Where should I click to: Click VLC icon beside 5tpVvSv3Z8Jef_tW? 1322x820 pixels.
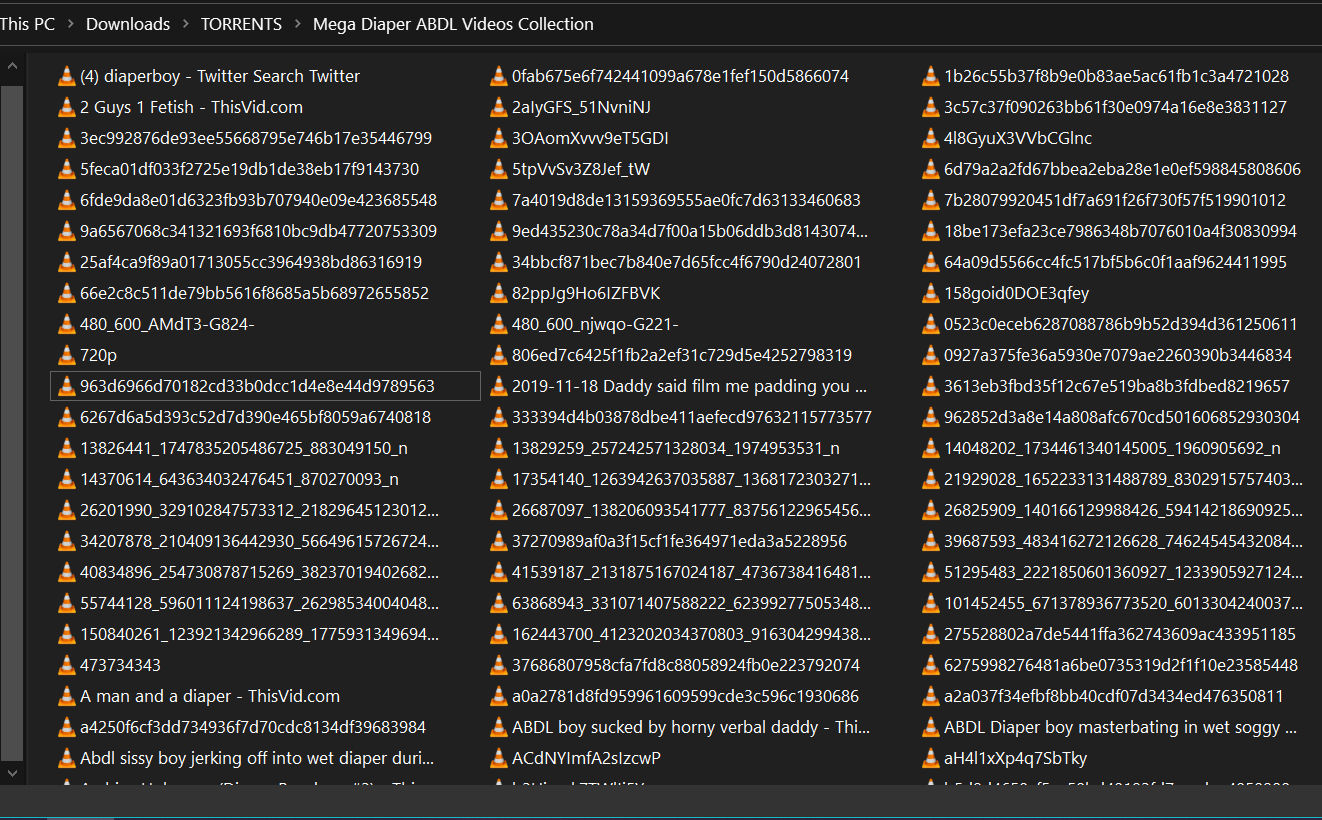pos(499,169)
